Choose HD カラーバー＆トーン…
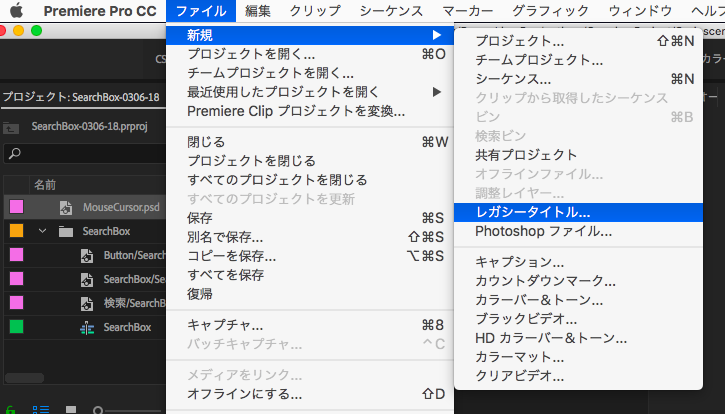The image size is (725, 414). click(578, 338)
